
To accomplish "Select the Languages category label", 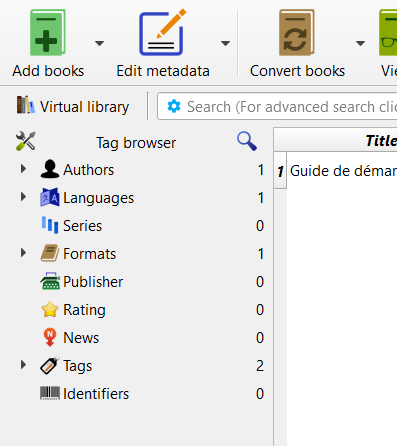I will click(x=99, y=198).
